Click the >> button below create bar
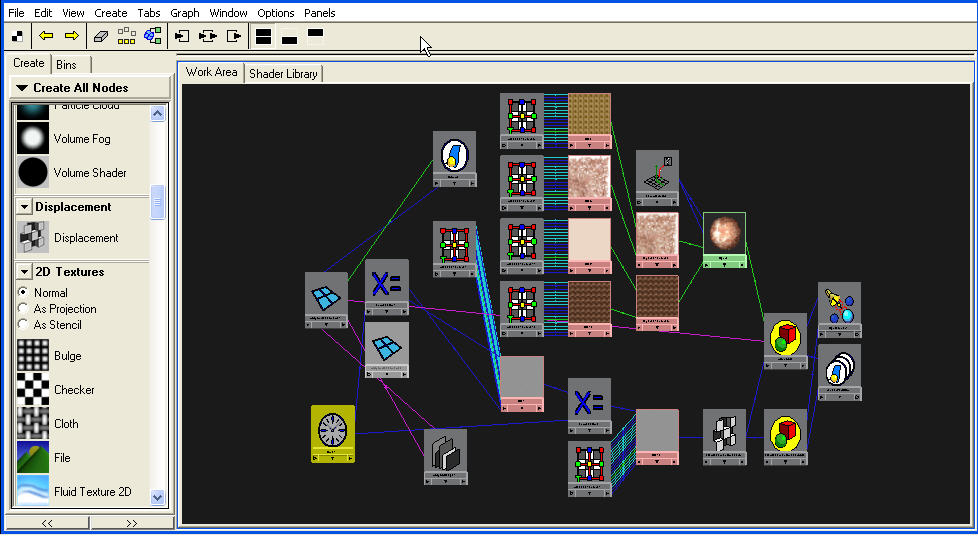This screenshot has width=978, height=536. pos(132,523)
